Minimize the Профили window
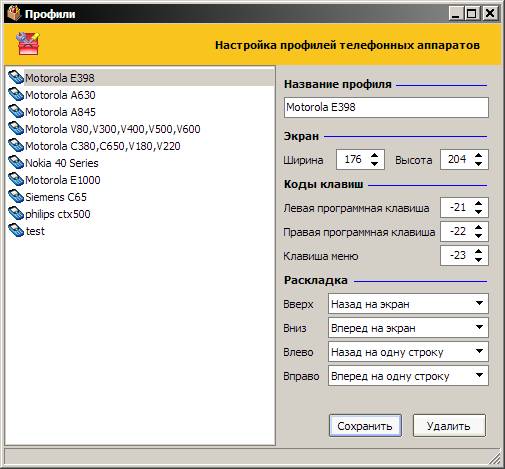 pos(456,14)
